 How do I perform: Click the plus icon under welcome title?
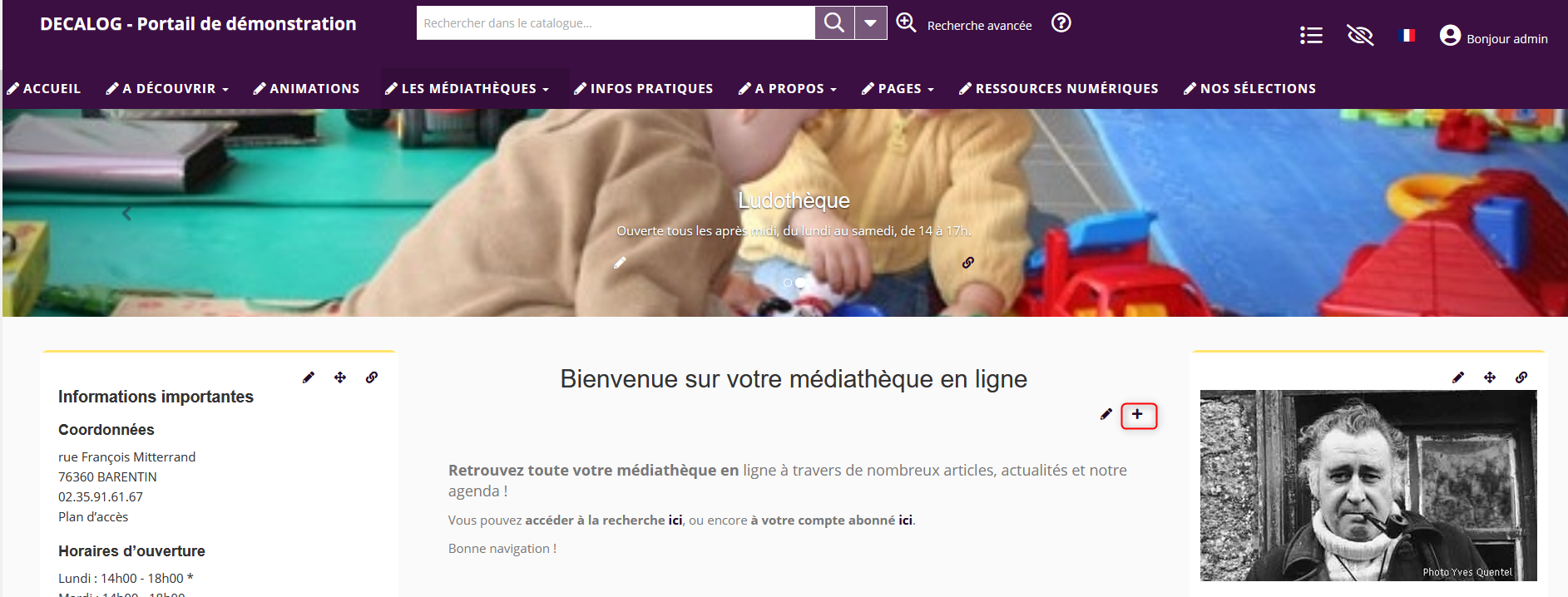pyautogui.click(x=1138, y=415)
